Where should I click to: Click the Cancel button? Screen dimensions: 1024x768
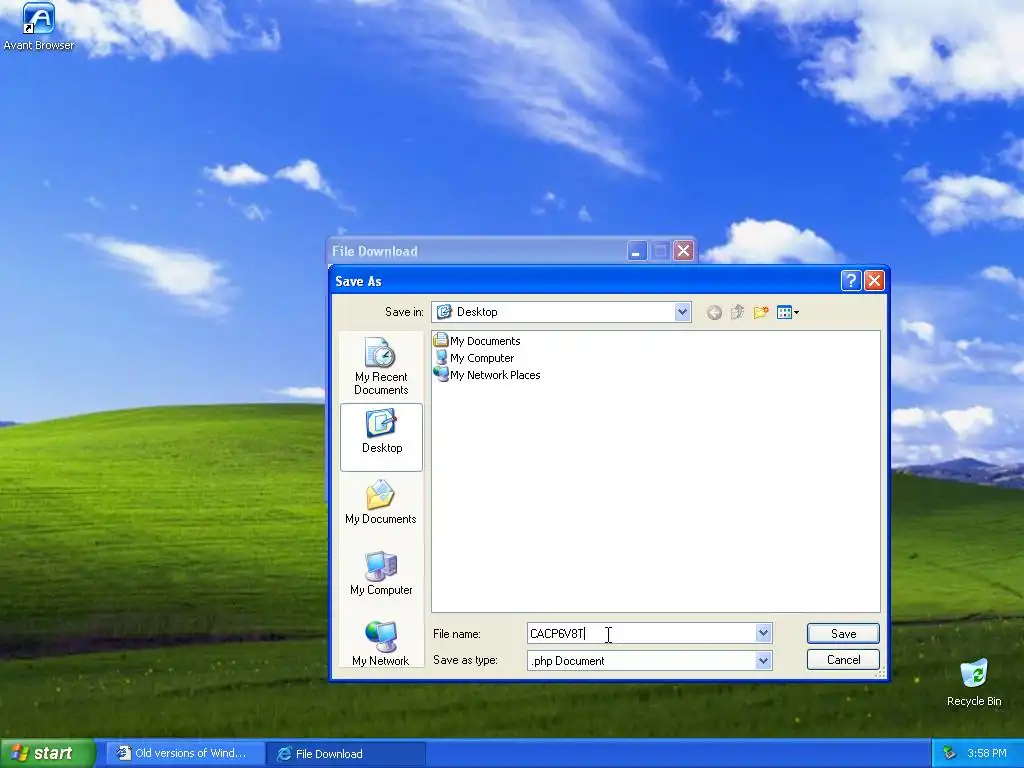click(x=843, y=660)
